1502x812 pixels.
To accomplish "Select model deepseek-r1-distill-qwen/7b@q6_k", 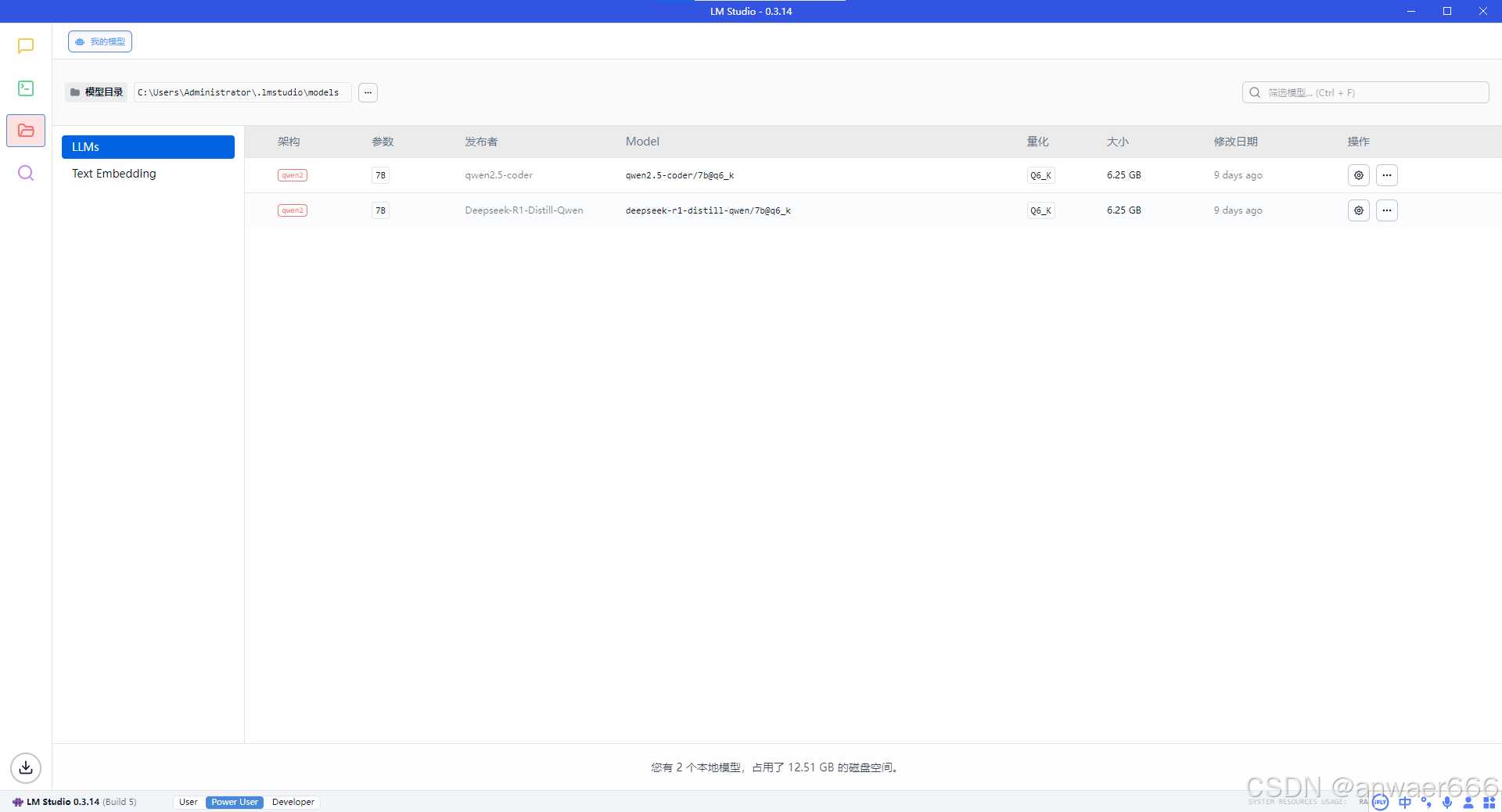I will pyautogui.click(x=708, y=210).
